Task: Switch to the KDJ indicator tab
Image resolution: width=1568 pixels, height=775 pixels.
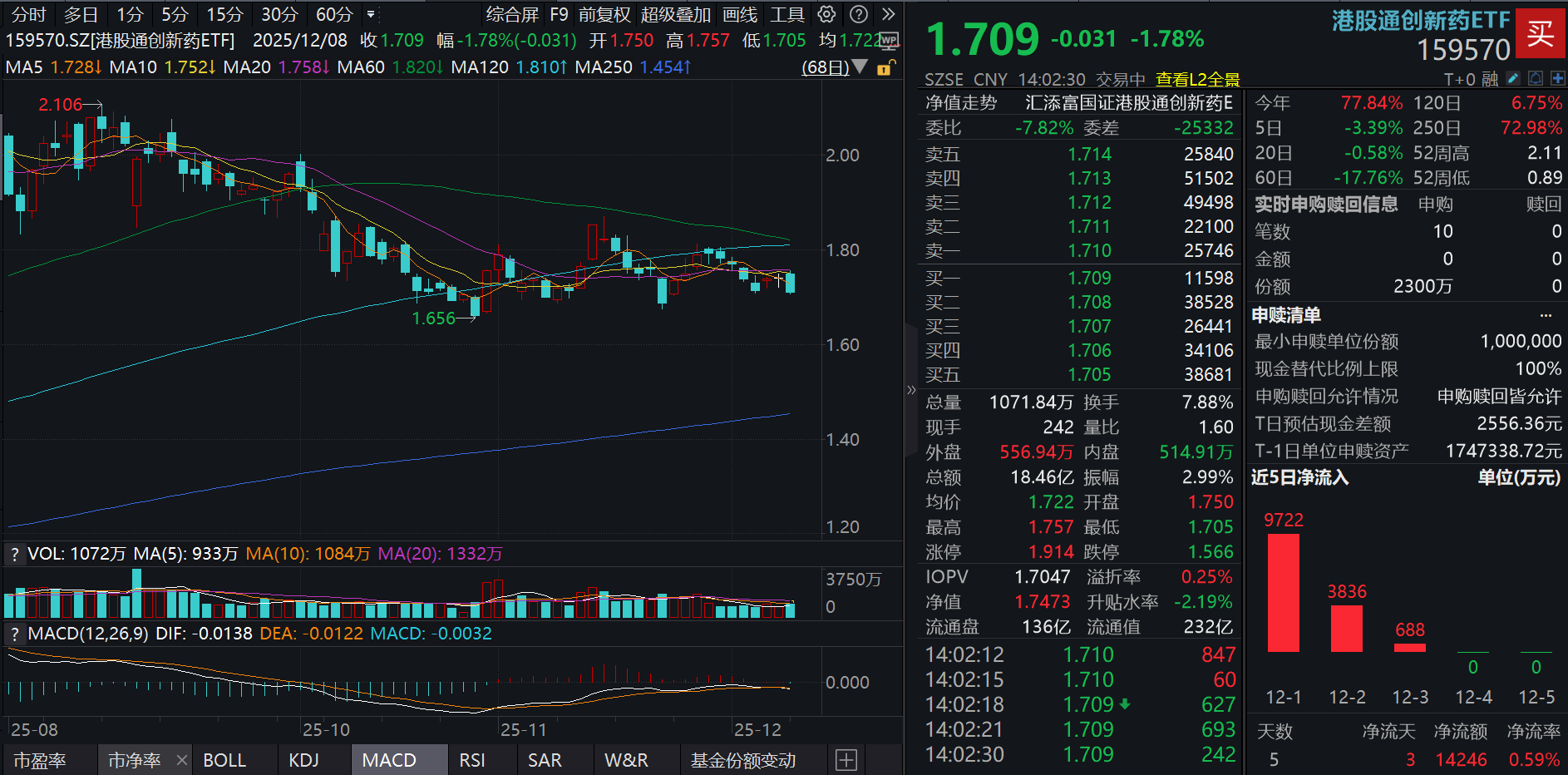Action: tap(305, 760)
